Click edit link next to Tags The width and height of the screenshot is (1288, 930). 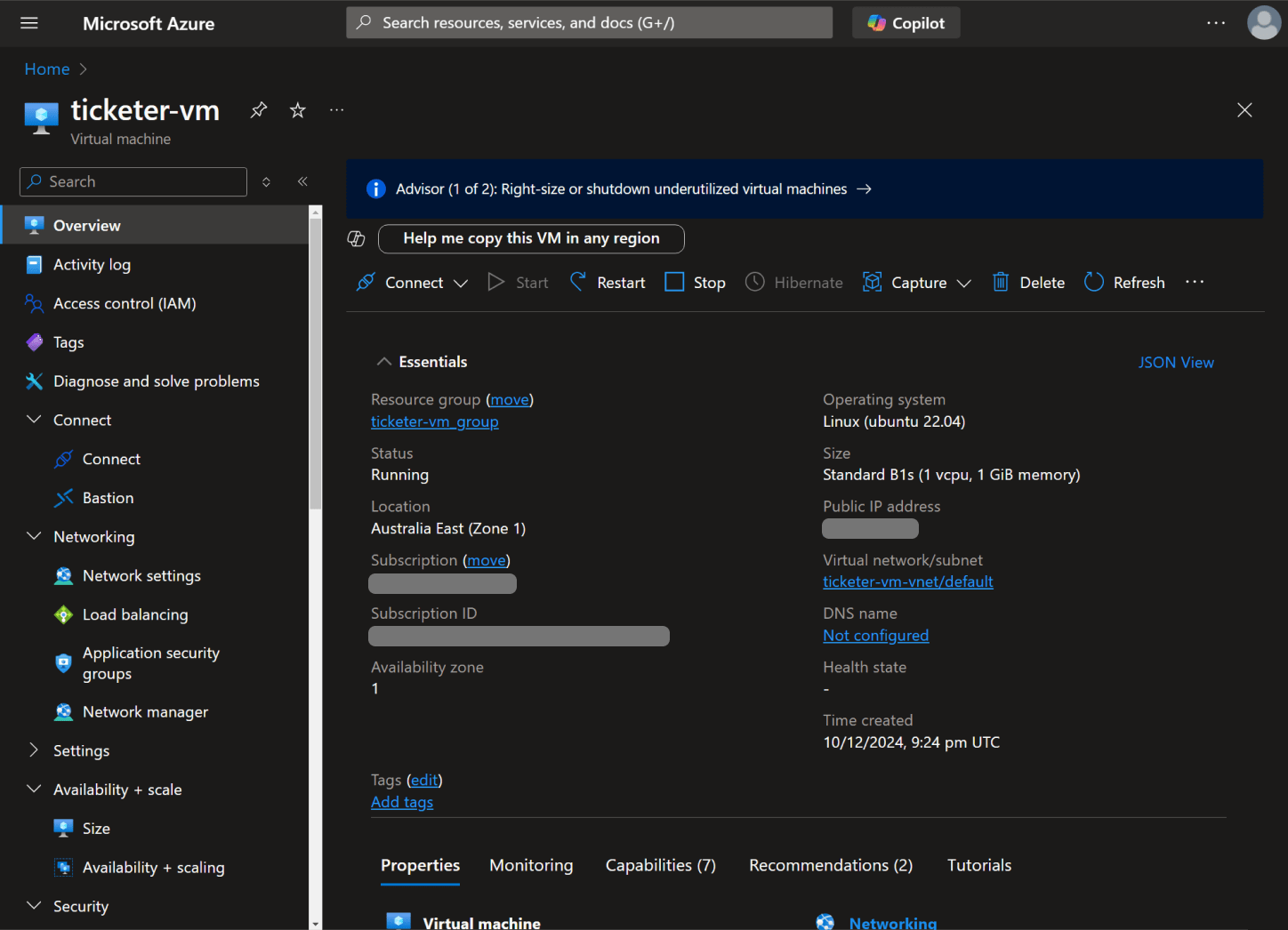(x=424, y=780)
